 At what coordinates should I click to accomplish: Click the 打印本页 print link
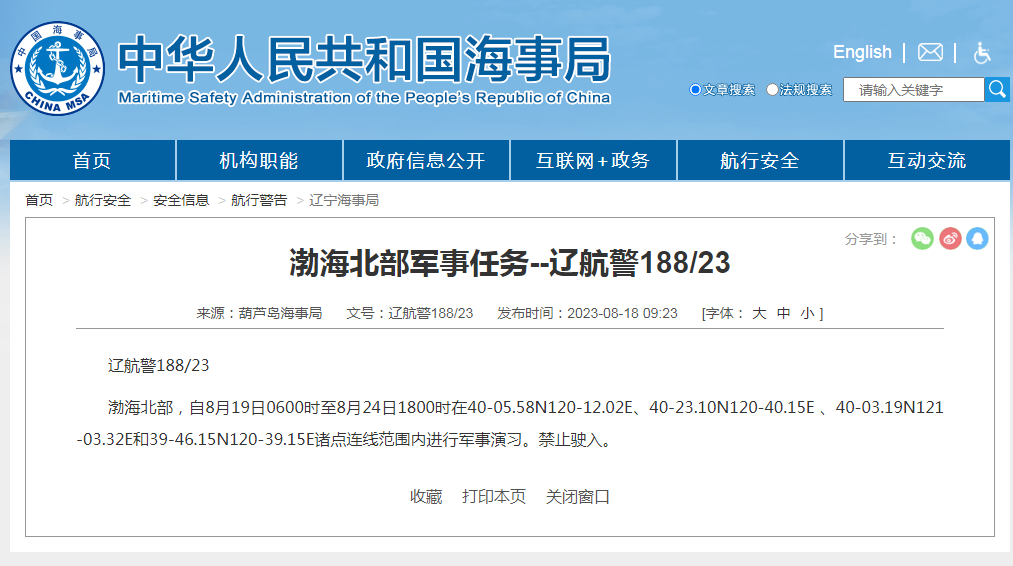click(x=494, y=497)
